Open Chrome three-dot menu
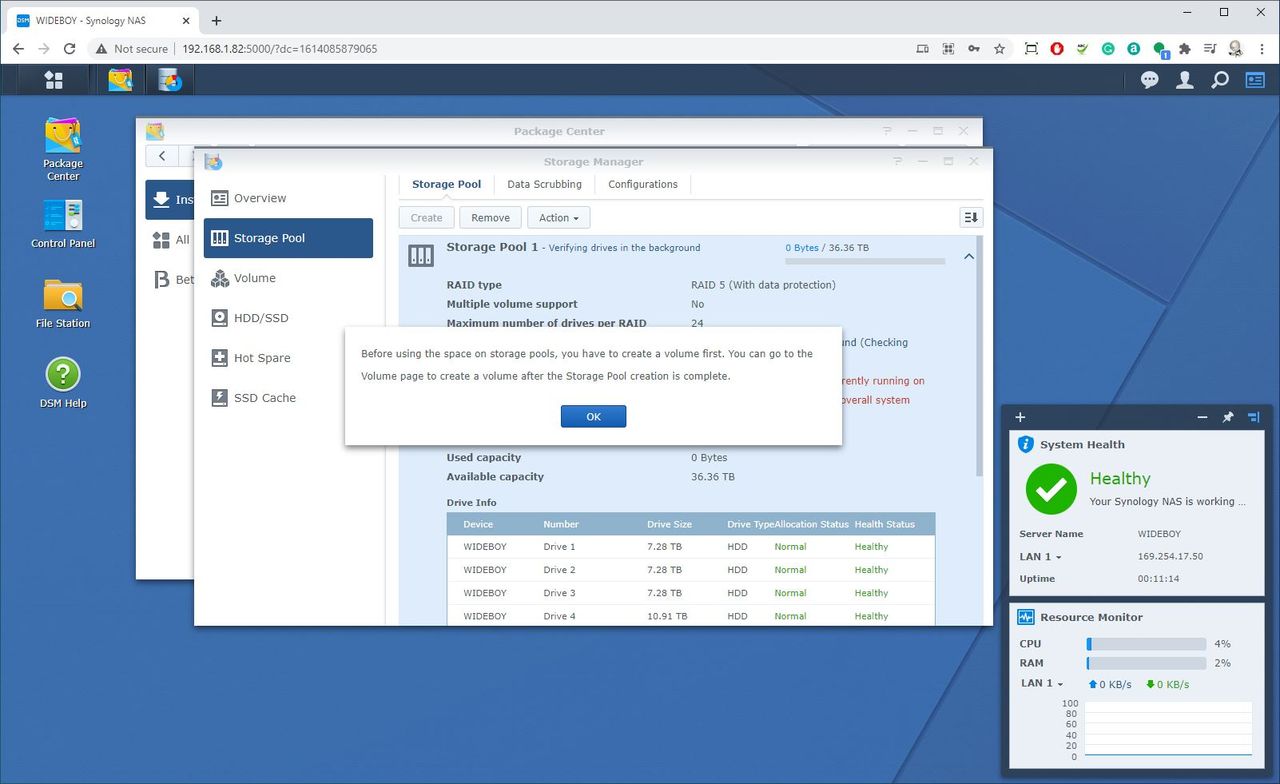The width and height of the screenshot is (1280, 784). [x=1262, y=48]
